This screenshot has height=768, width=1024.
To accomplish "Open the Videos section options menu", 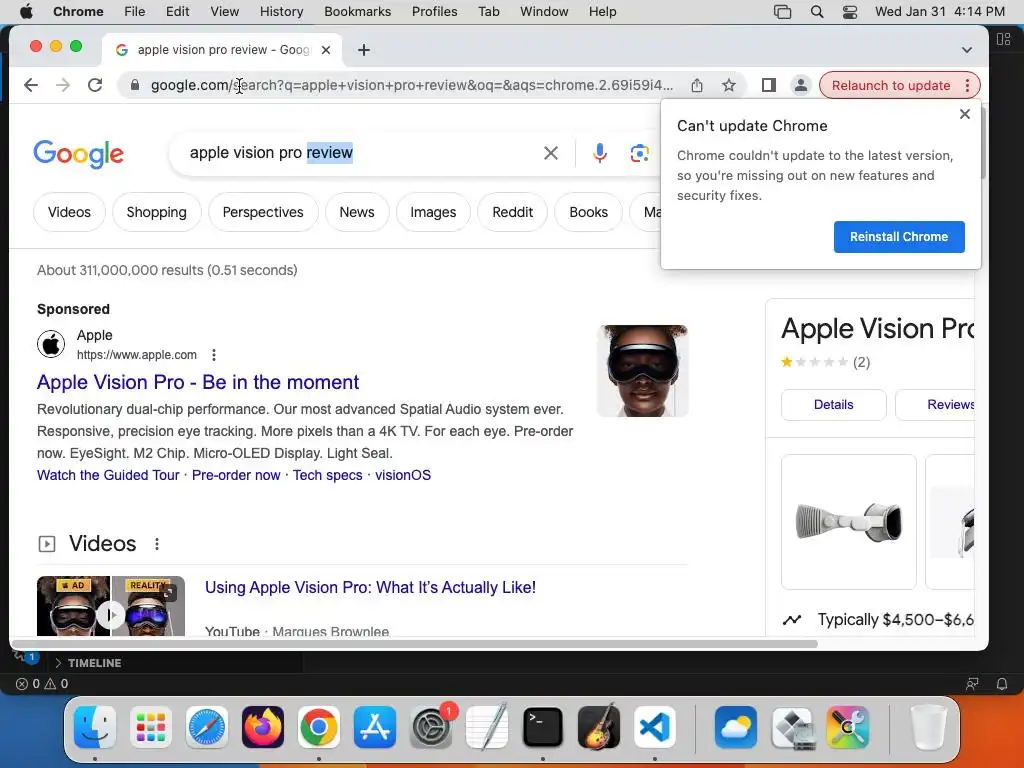I will 157,543.
